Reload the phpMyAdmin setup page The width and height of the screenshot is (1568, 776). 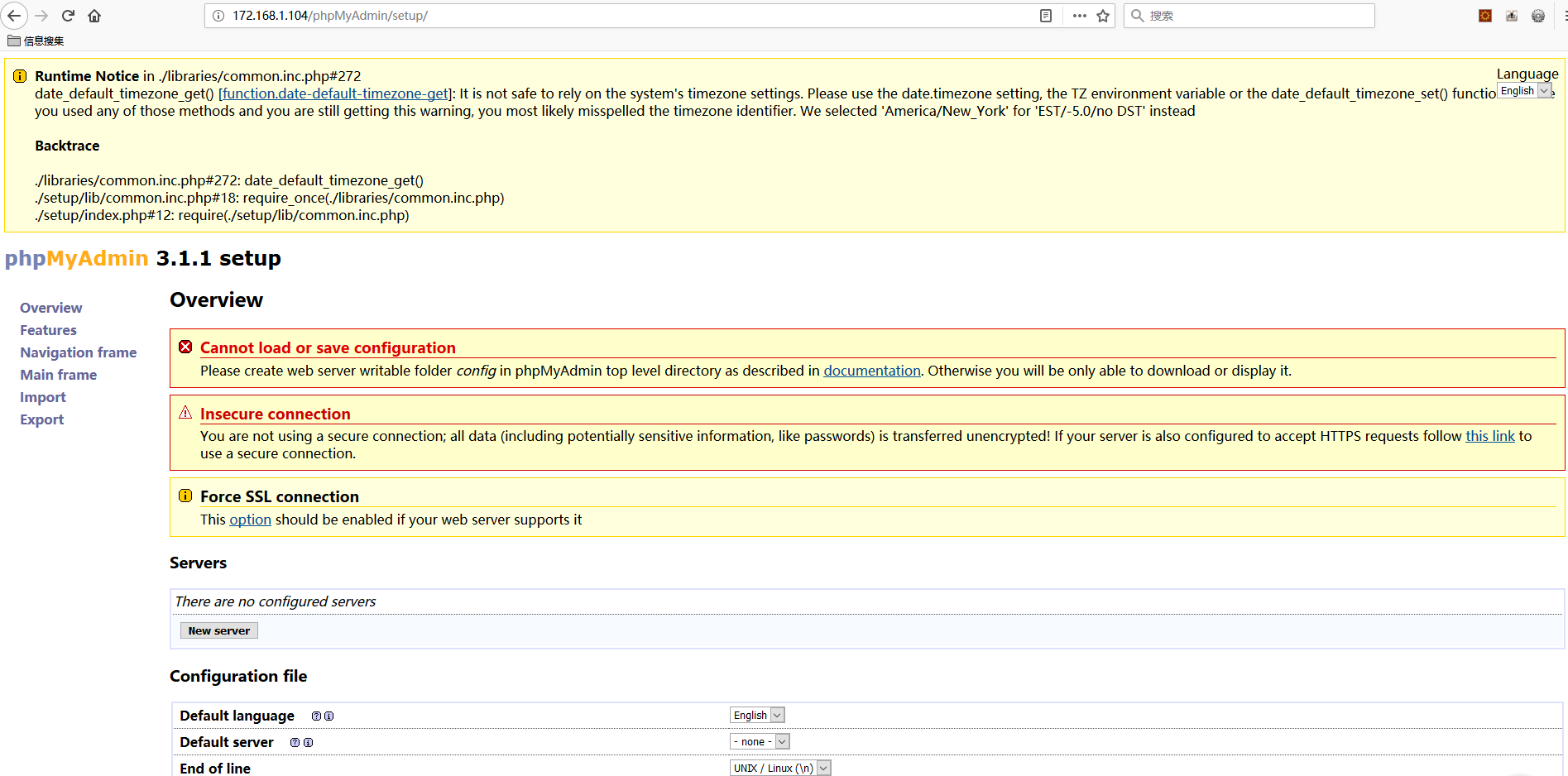[69, 16]
